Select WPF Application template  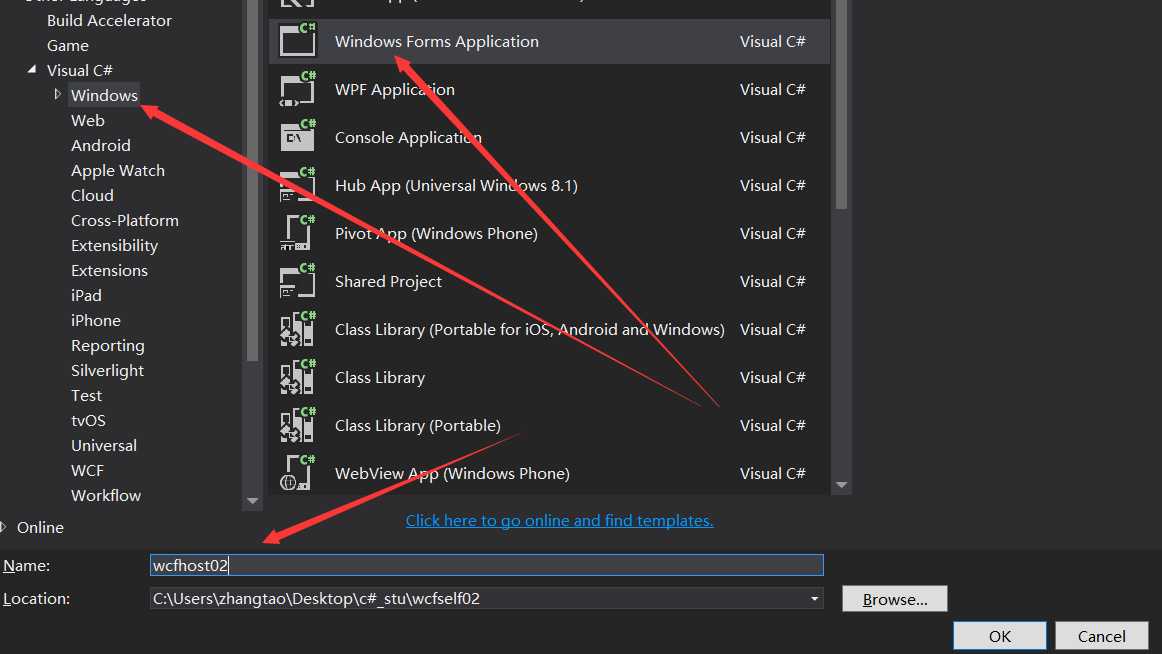coord(549,90)
